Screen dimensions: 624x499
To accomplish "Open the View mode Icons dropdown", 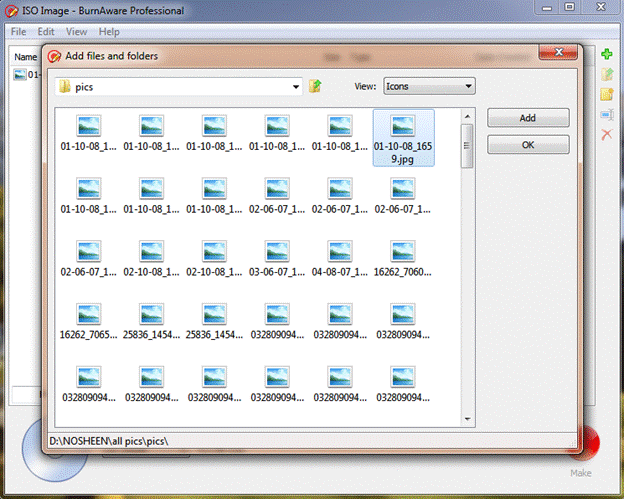I will click(x=467, y=87).
